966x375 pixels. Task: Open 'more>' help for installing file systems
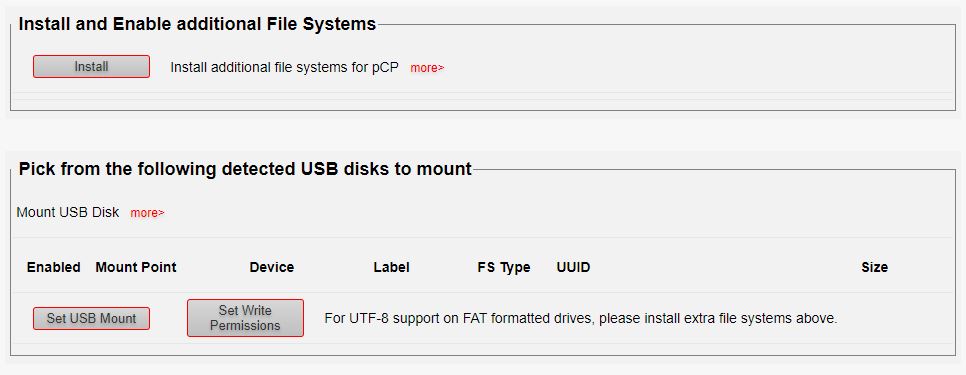[x=427, y=68]
